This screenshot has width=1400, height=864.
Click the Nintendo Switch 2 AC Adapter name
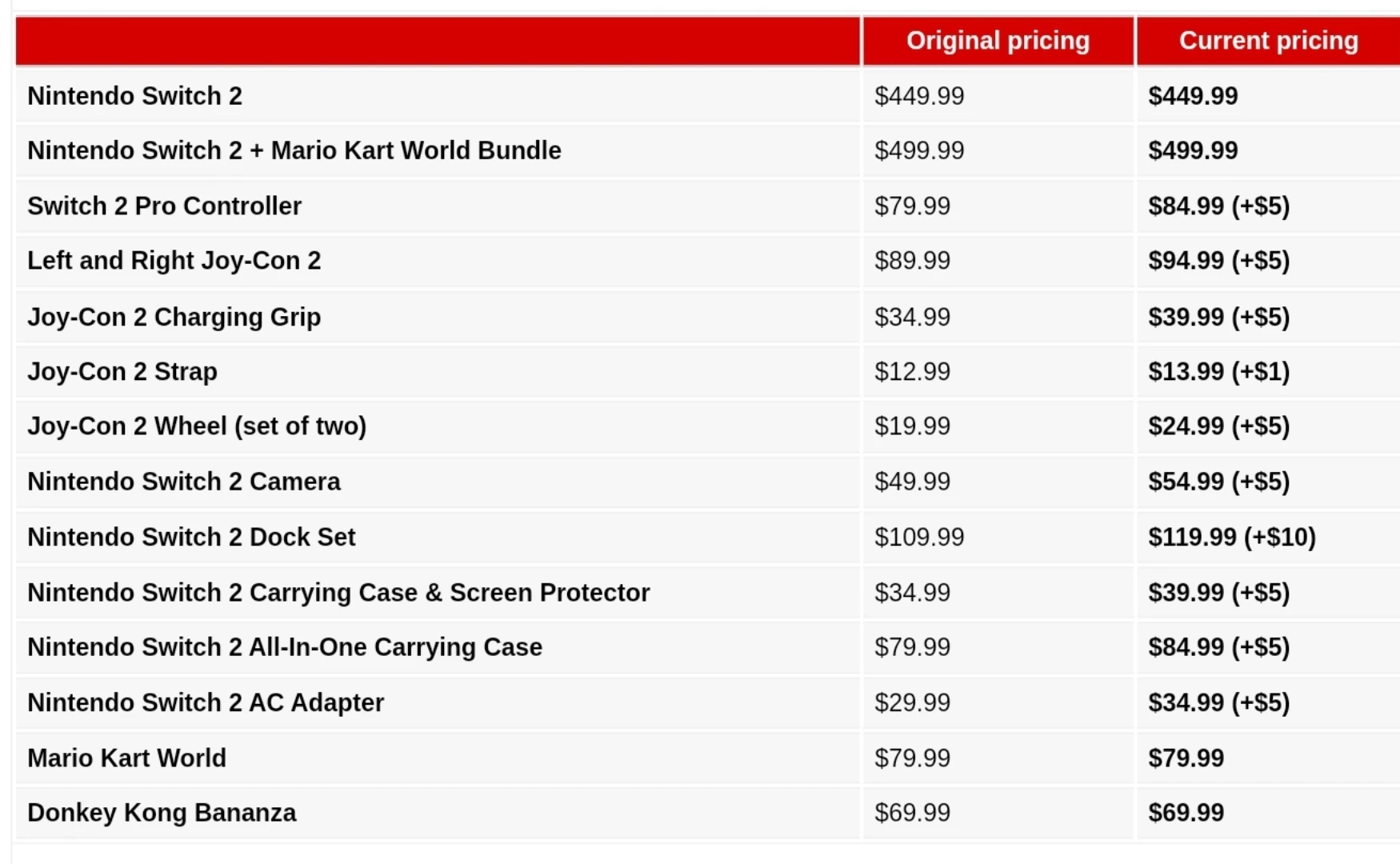pyautogui.click(x=206, y=702)
